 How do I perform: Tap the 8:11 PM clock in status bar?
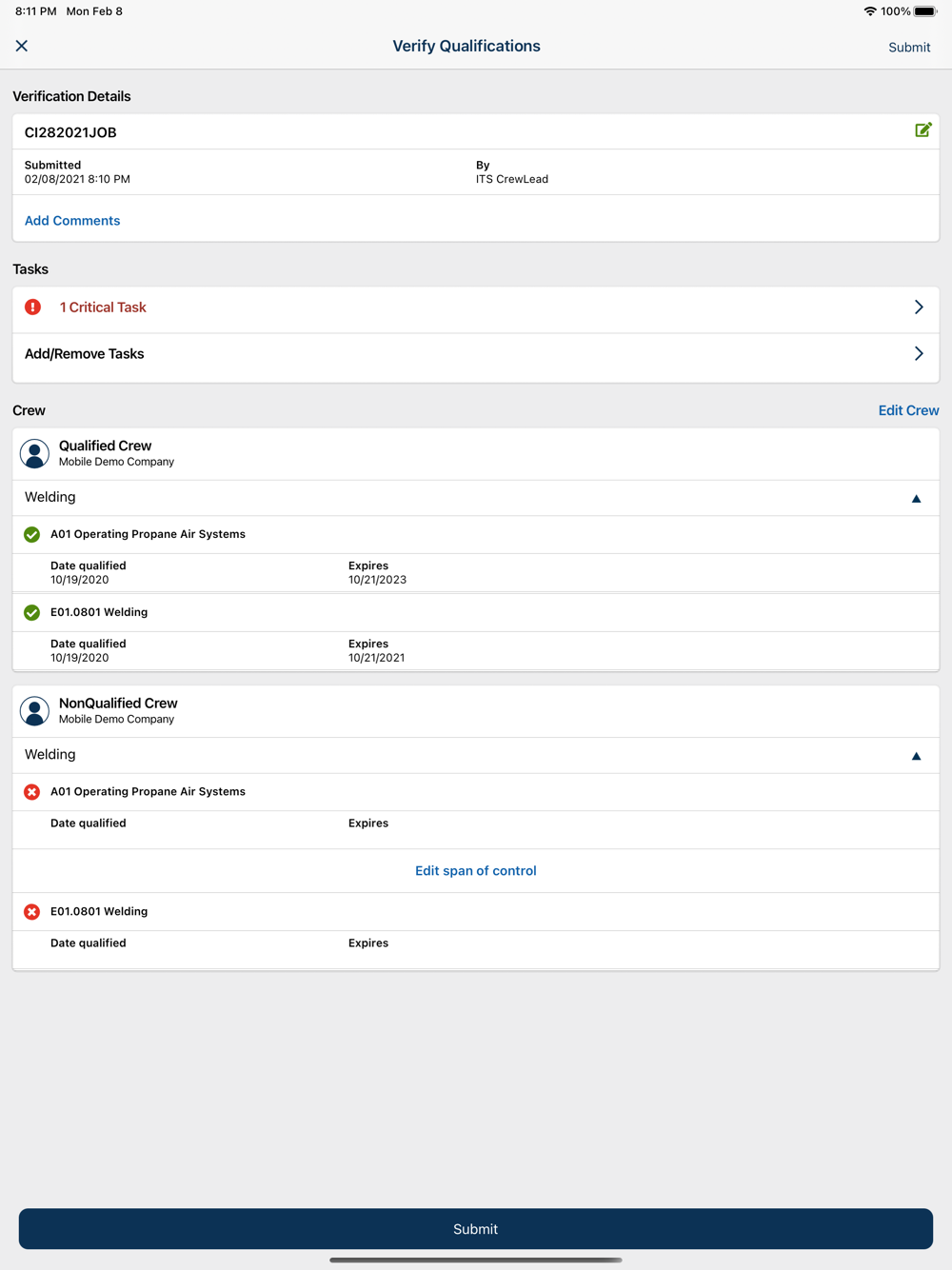(35, 11)
